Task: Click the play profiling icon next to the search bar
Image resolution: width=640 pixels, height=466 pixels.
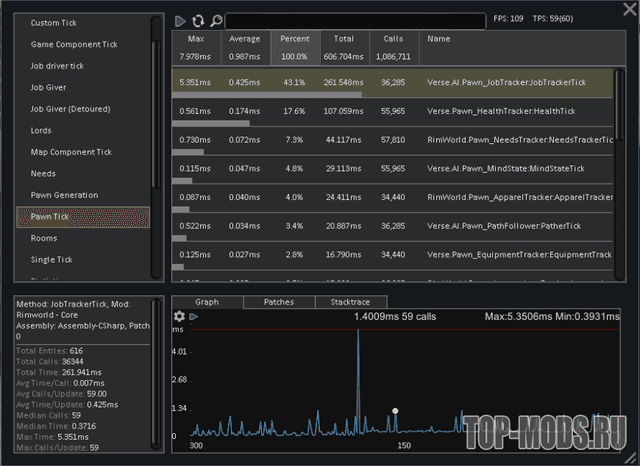Action: [180, 21]
